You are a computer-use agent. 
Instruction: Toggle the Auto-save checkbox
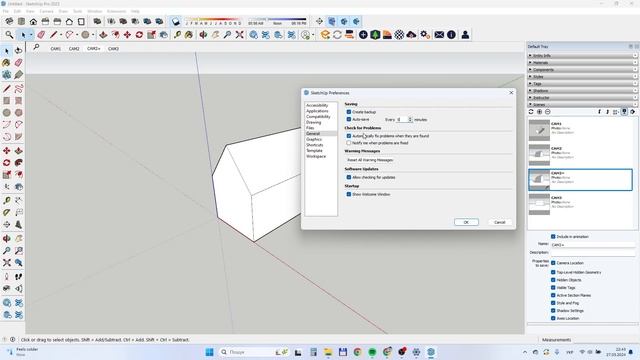pyautogui.click(x=349, y=120)
